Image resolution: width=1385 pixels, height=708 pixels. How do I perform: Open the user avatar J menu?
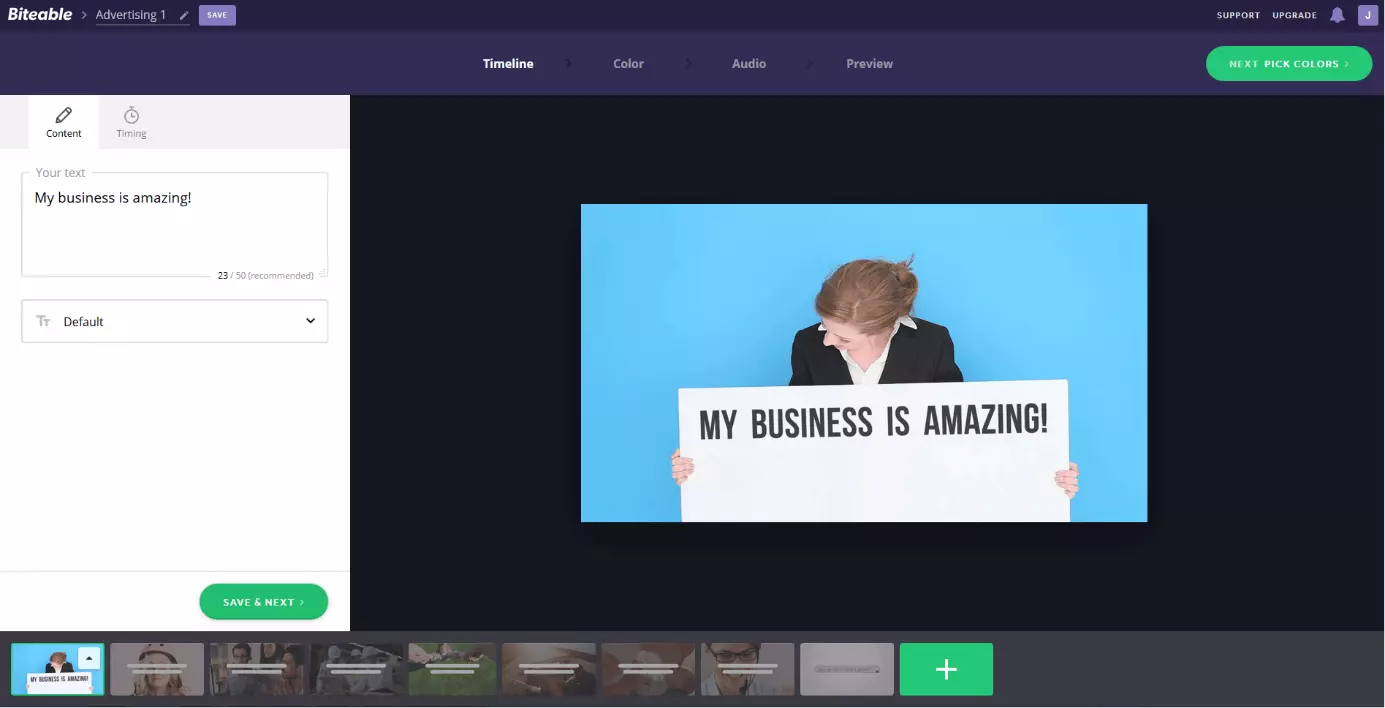tap(1366, 15)
